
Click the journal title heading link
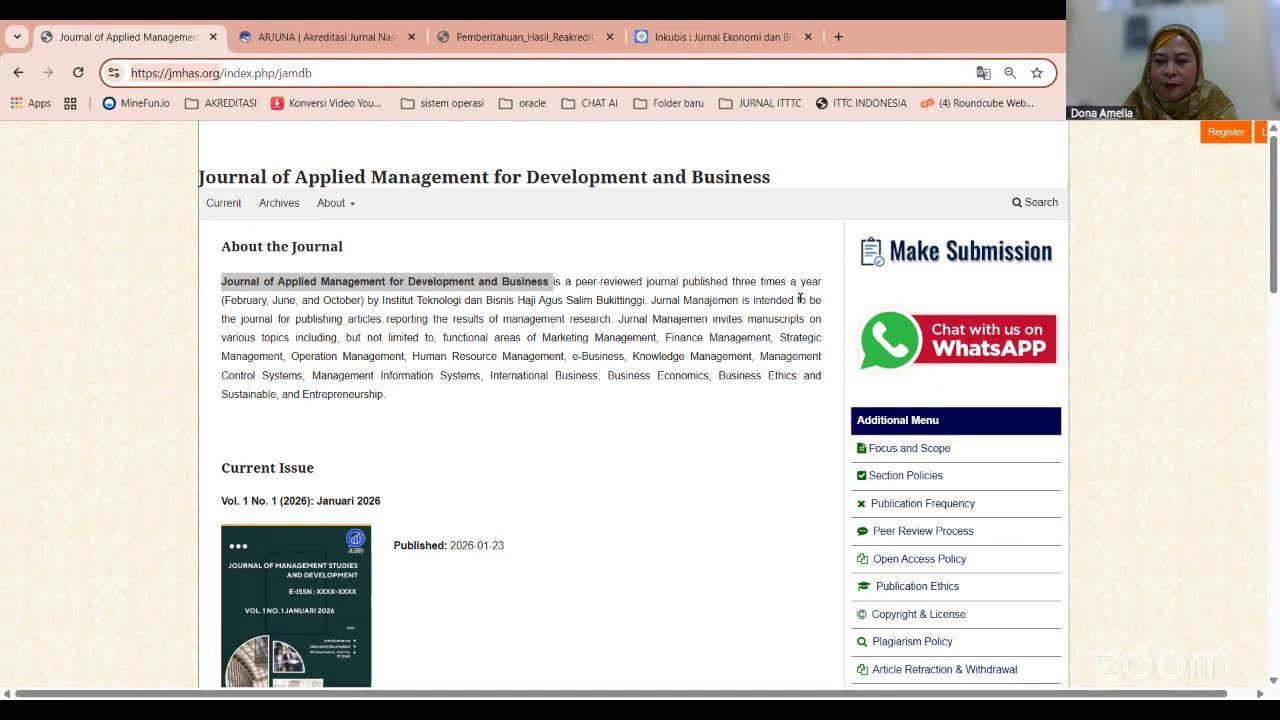click(x=484, y=177)
